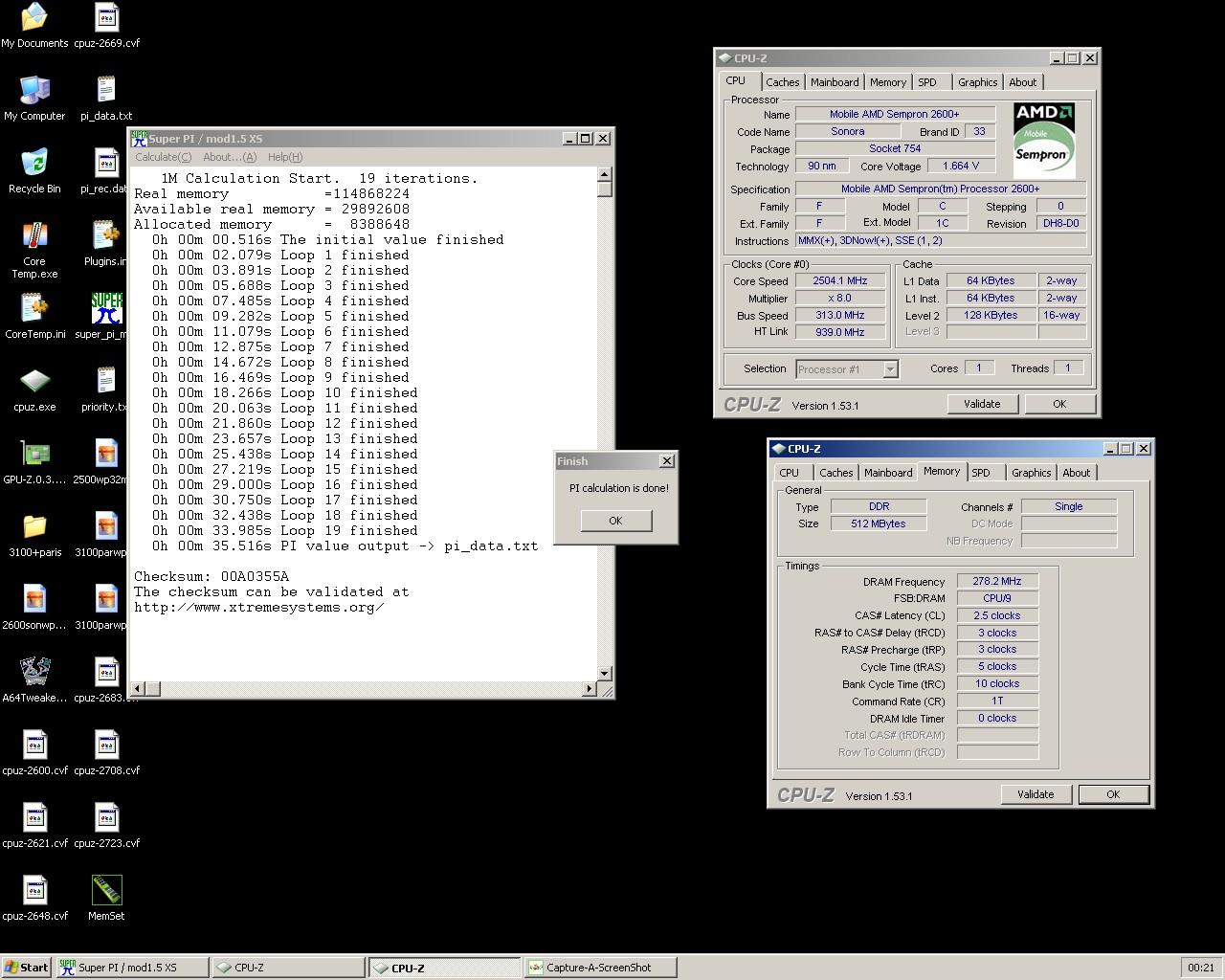Switch to SPD tab in upper CPU-Z window

tap(927, 82)
